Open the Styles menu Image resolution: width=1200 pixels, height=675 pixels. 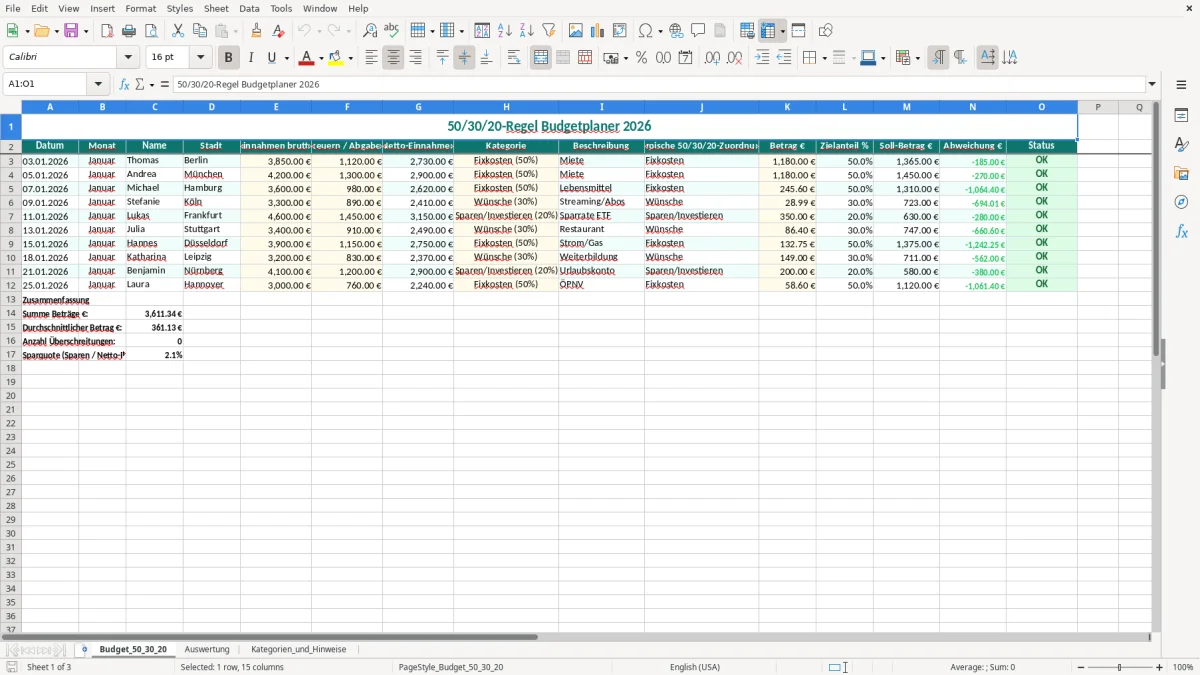click(180, 8)
